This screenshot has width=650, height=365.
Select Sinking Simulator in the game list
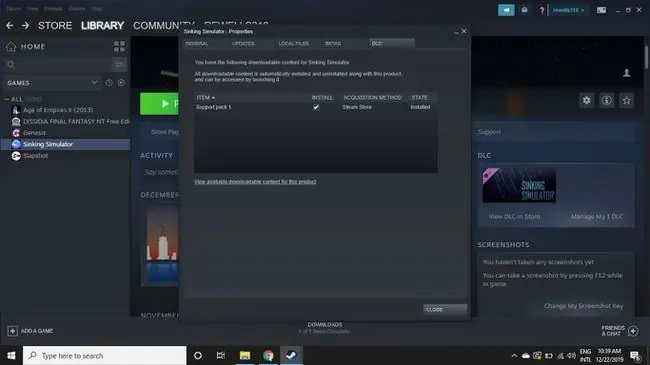tap(65, 144)
